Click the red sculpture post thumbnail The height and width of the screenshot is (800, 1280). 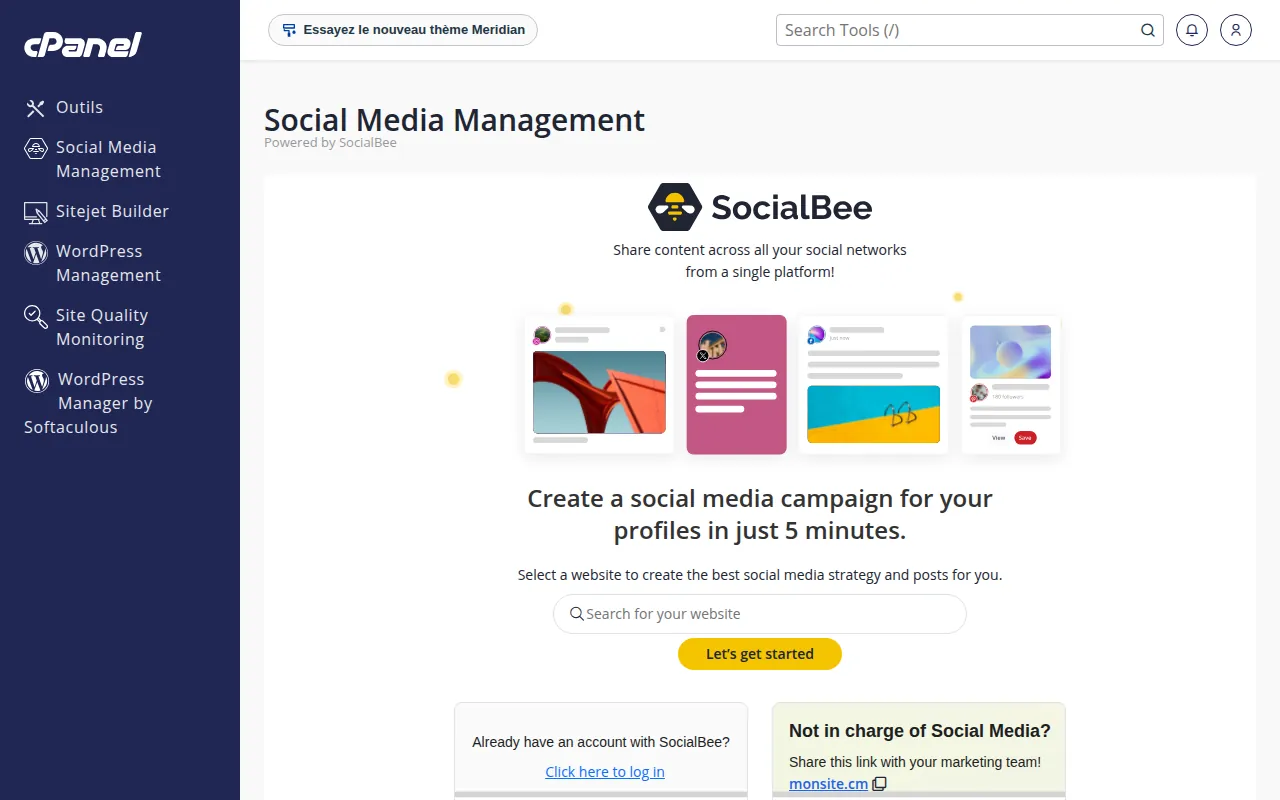point(599,392)
